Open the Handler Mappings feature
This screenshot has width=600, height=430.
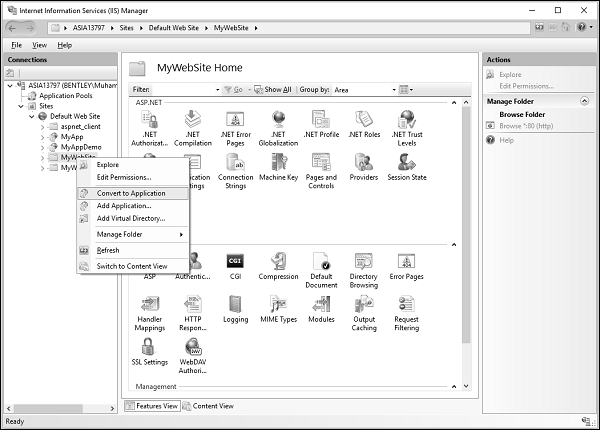[x=150, y=313]
